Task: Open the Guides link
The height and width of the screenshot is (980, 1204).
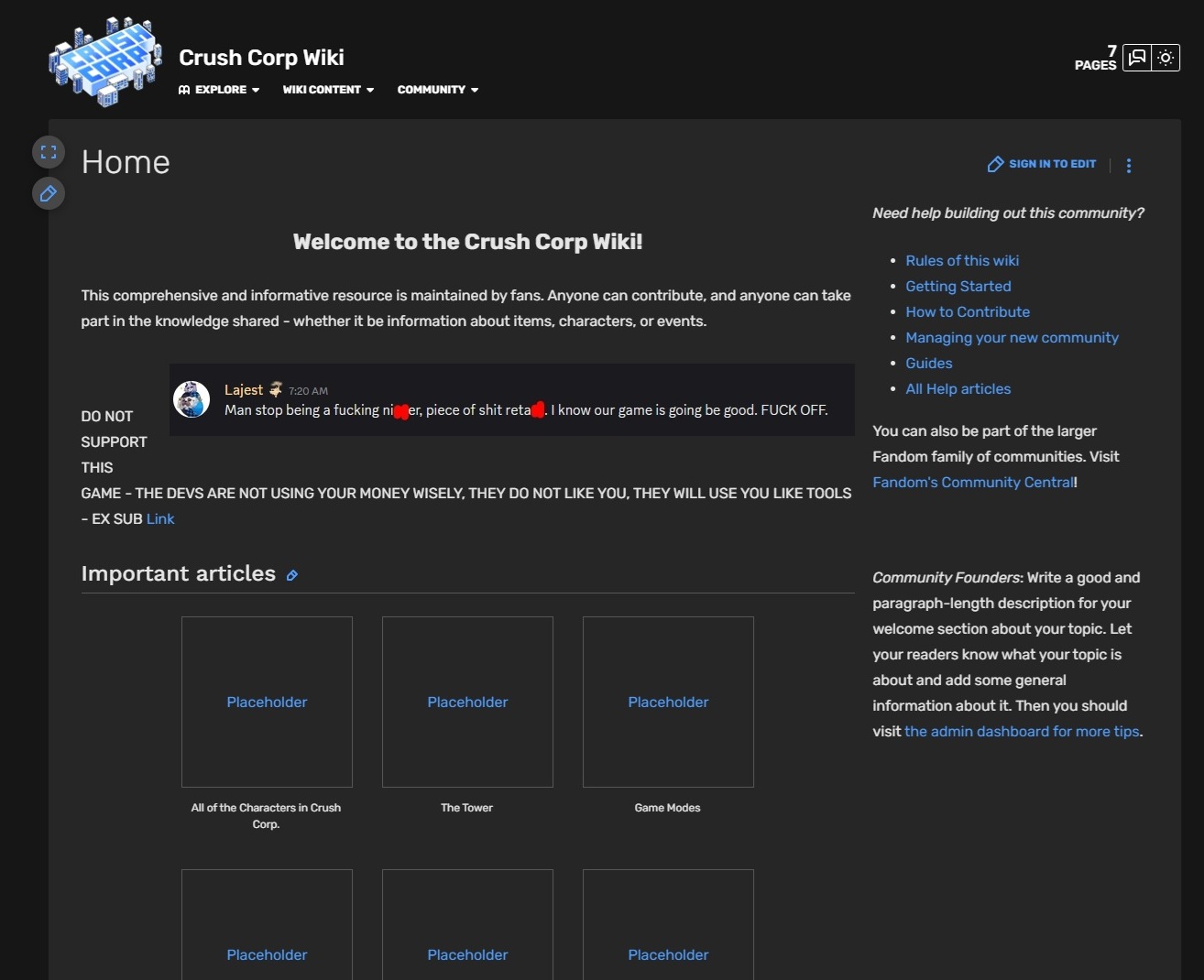Action: tap(929, 364)
